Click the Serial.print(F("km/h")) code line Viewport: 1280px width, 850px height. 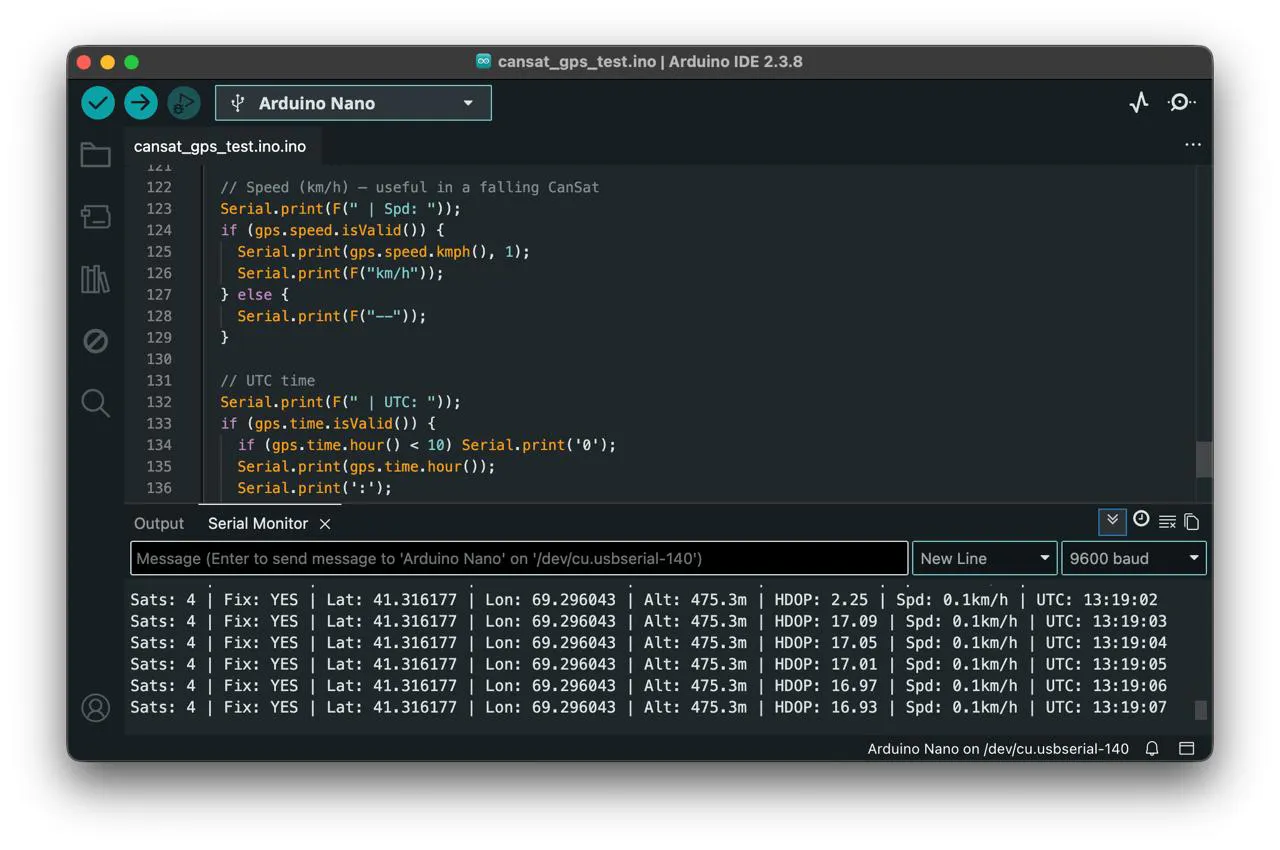click(x=340, y=273)
